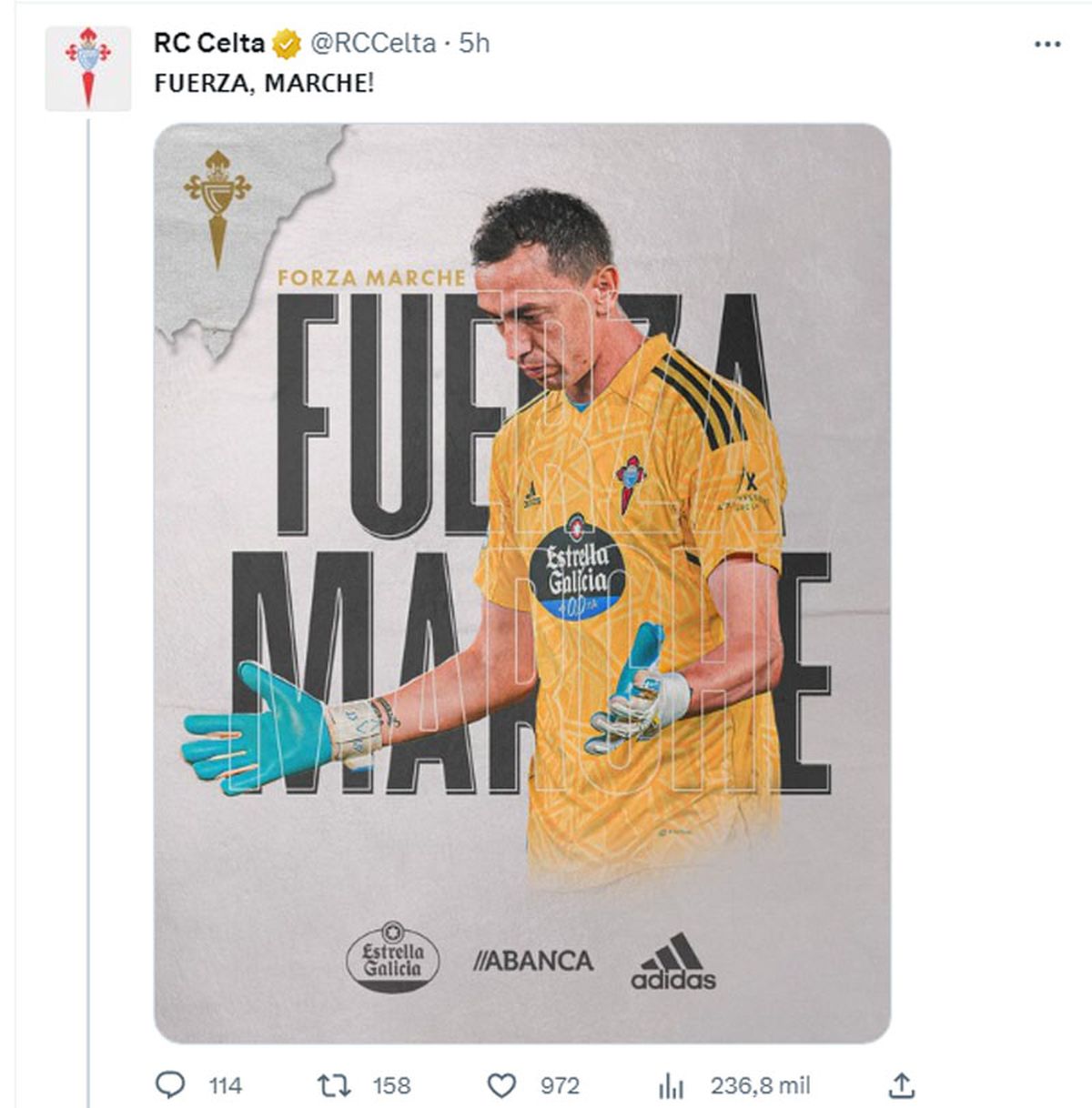Click the 972 likes count
1092x1108 pixels.
click(560, 1085)
